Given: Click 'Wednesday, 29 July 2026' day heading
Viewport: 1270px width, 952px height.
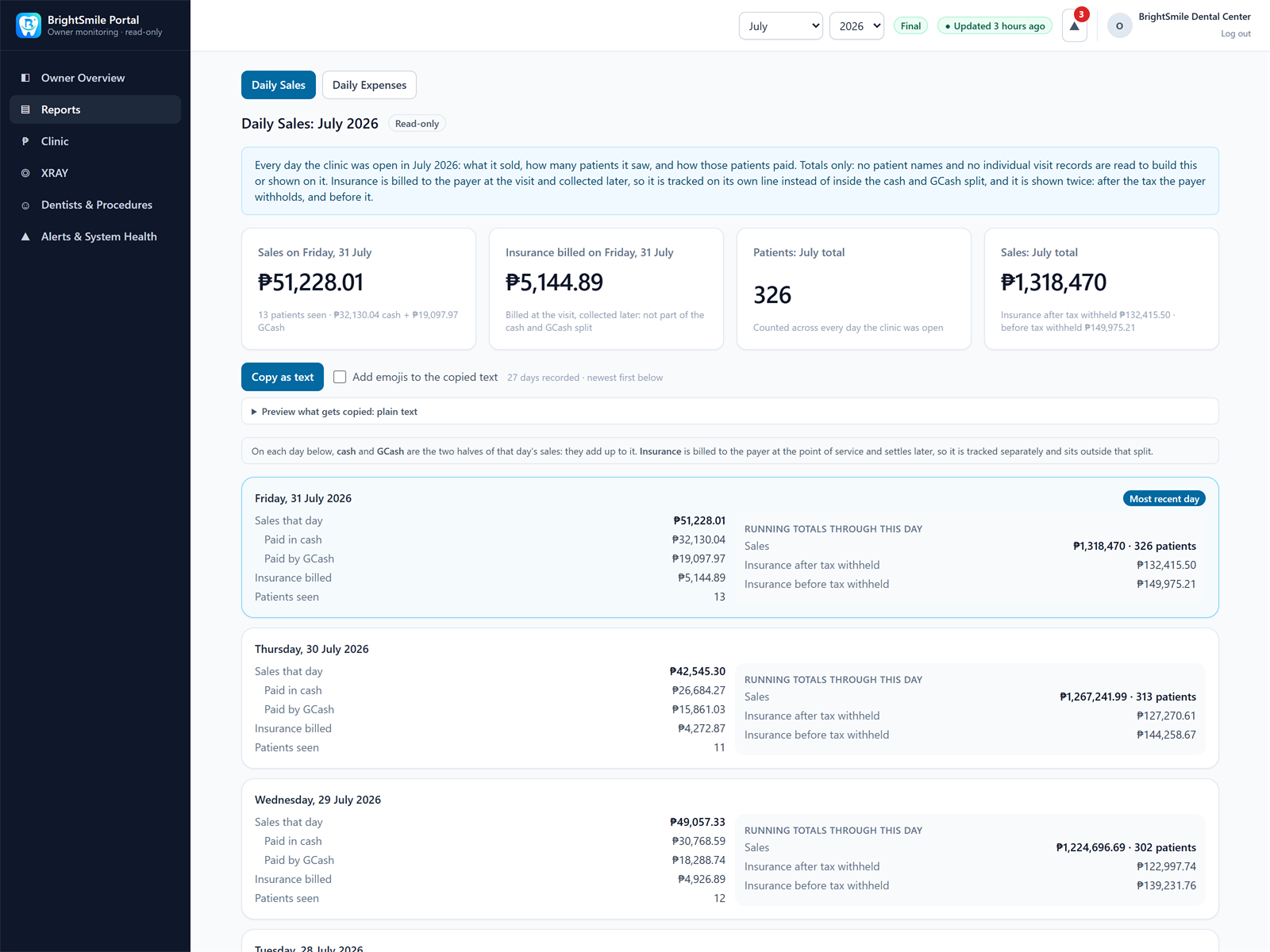Looking at the screenshot, I should point(317,800).
